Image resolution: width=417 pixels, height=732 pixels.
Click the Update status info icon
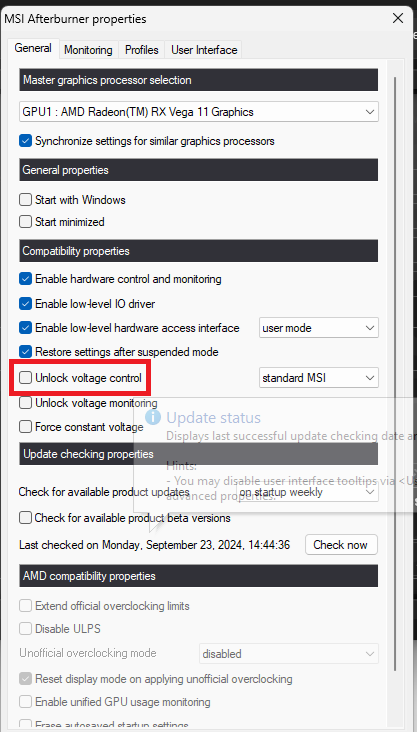pyautogui.click(x=153, y=417)
